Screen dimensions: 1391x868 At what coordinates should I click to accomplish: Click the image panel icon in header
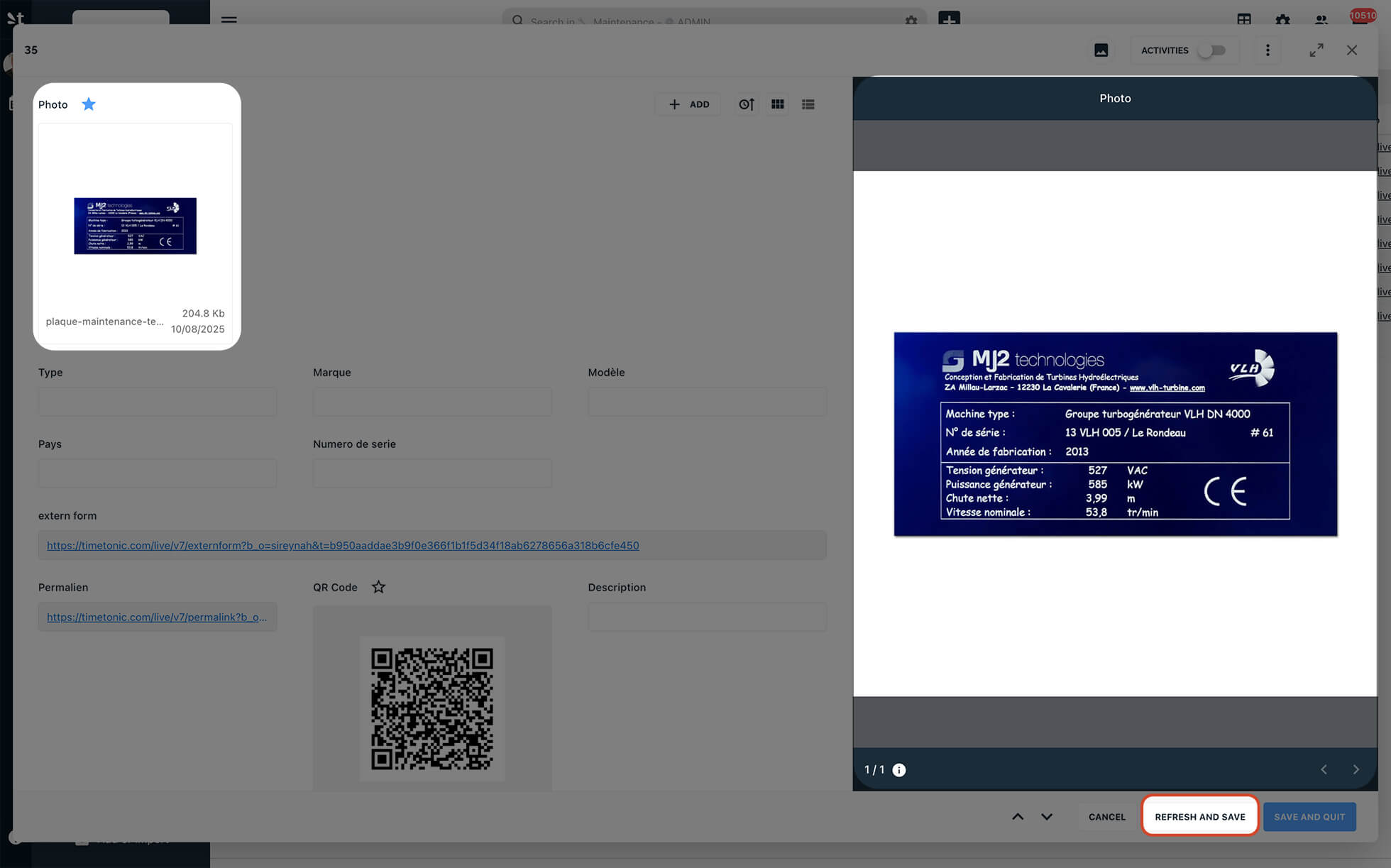point(1101,50)
